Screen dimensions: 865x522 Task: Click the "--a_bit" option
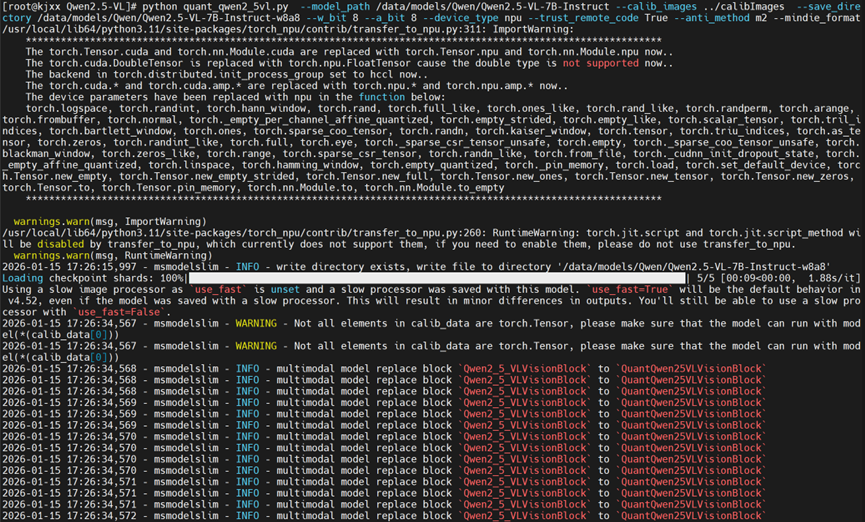pos(385,18)
